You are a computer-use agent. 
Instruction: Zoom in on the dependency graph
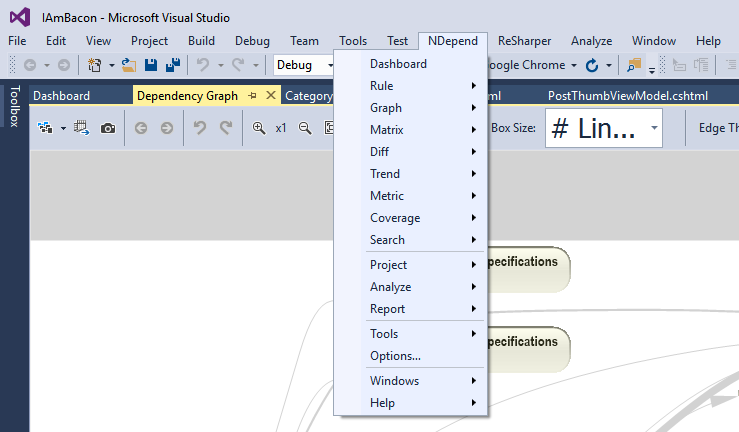point(259,128)
